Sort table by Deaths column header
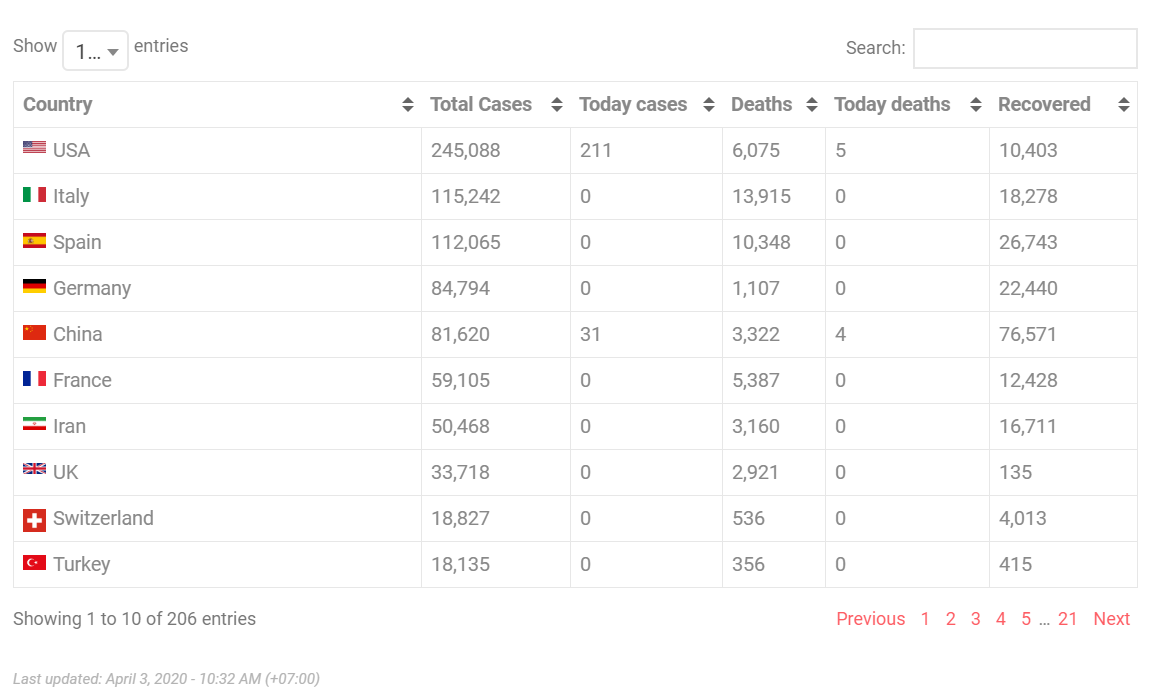 [761, 105]
